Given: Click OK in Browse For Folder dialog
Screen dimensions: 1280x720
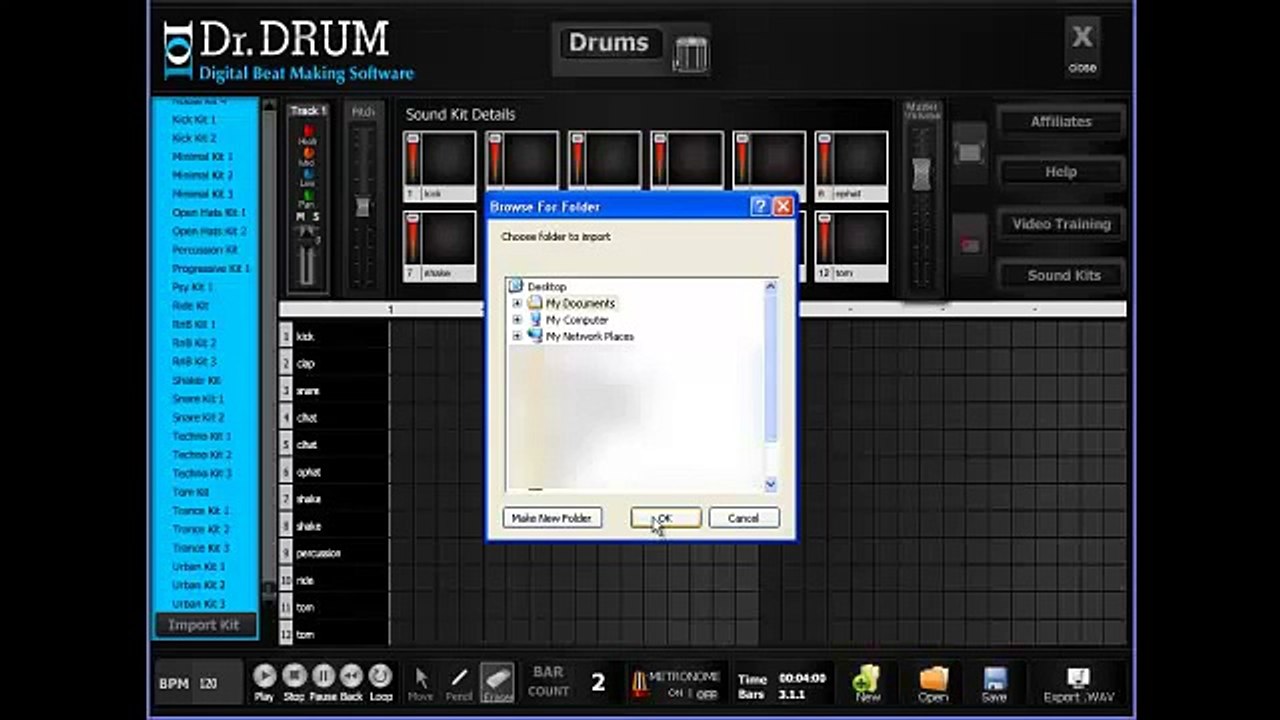Looking at the screenshot, I should click(x=665, y=518).
